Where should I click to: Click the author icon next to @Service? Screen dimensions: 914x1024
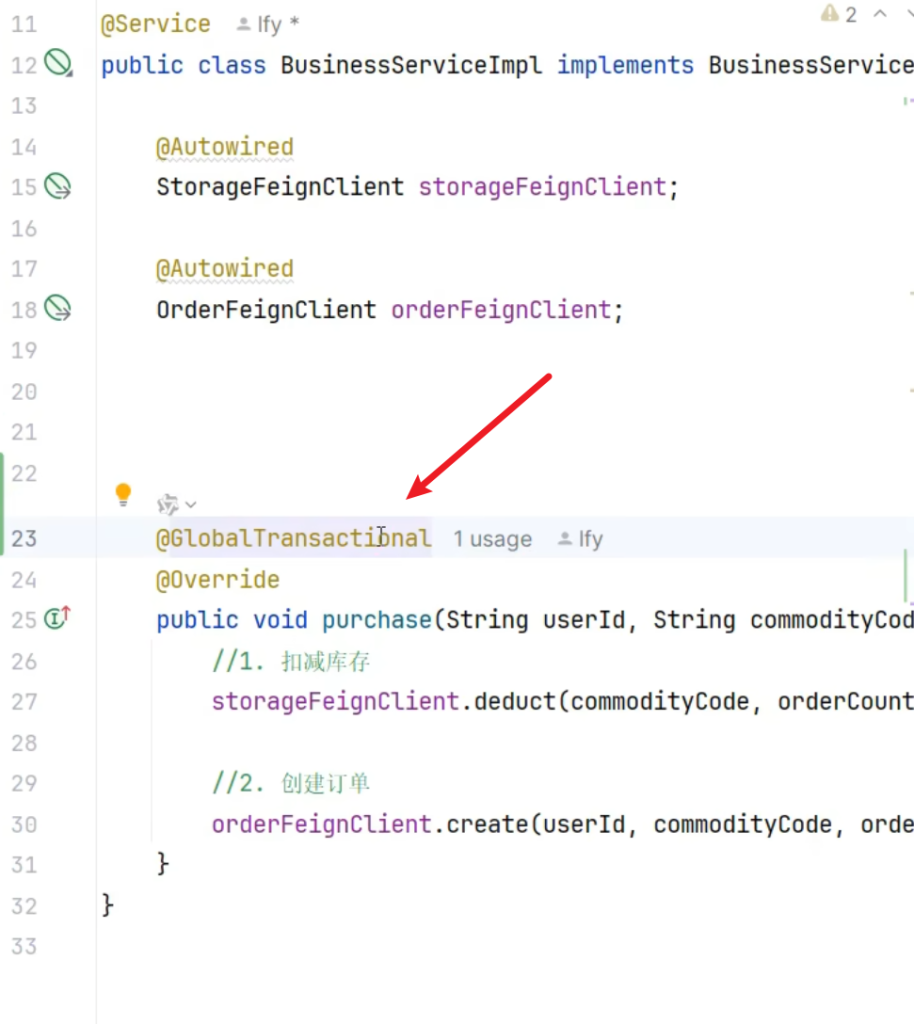point(243,24)
